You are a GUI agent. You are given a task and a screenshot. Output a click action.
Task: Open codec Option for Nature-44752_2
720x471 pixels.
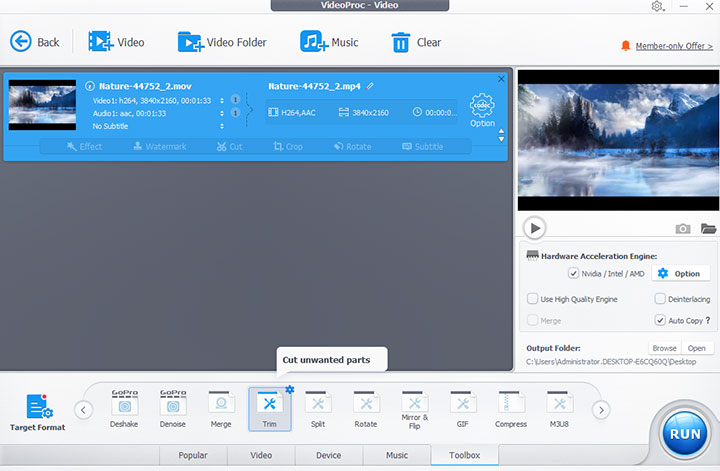coord(482,110)
